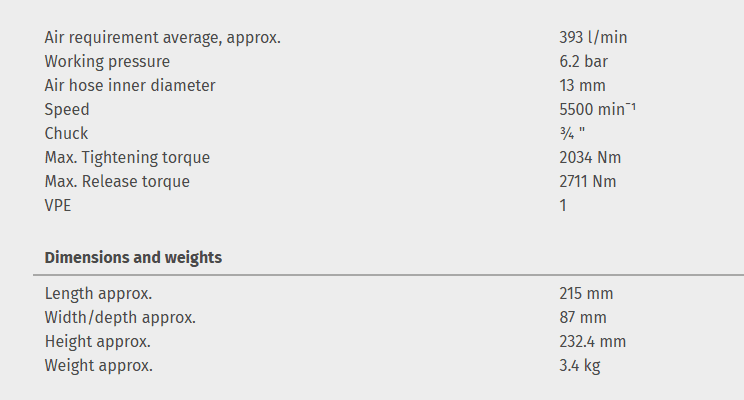Click the 'Working pressure' label

point(107,62)
